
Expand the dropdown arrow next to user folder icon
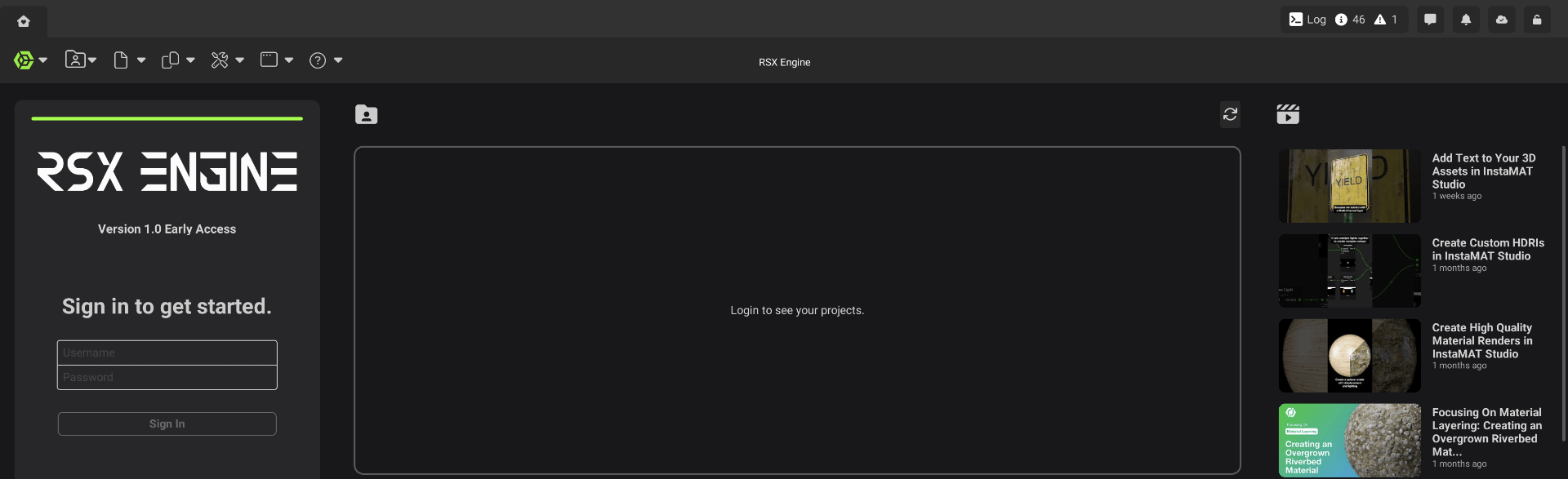(92, 60)
